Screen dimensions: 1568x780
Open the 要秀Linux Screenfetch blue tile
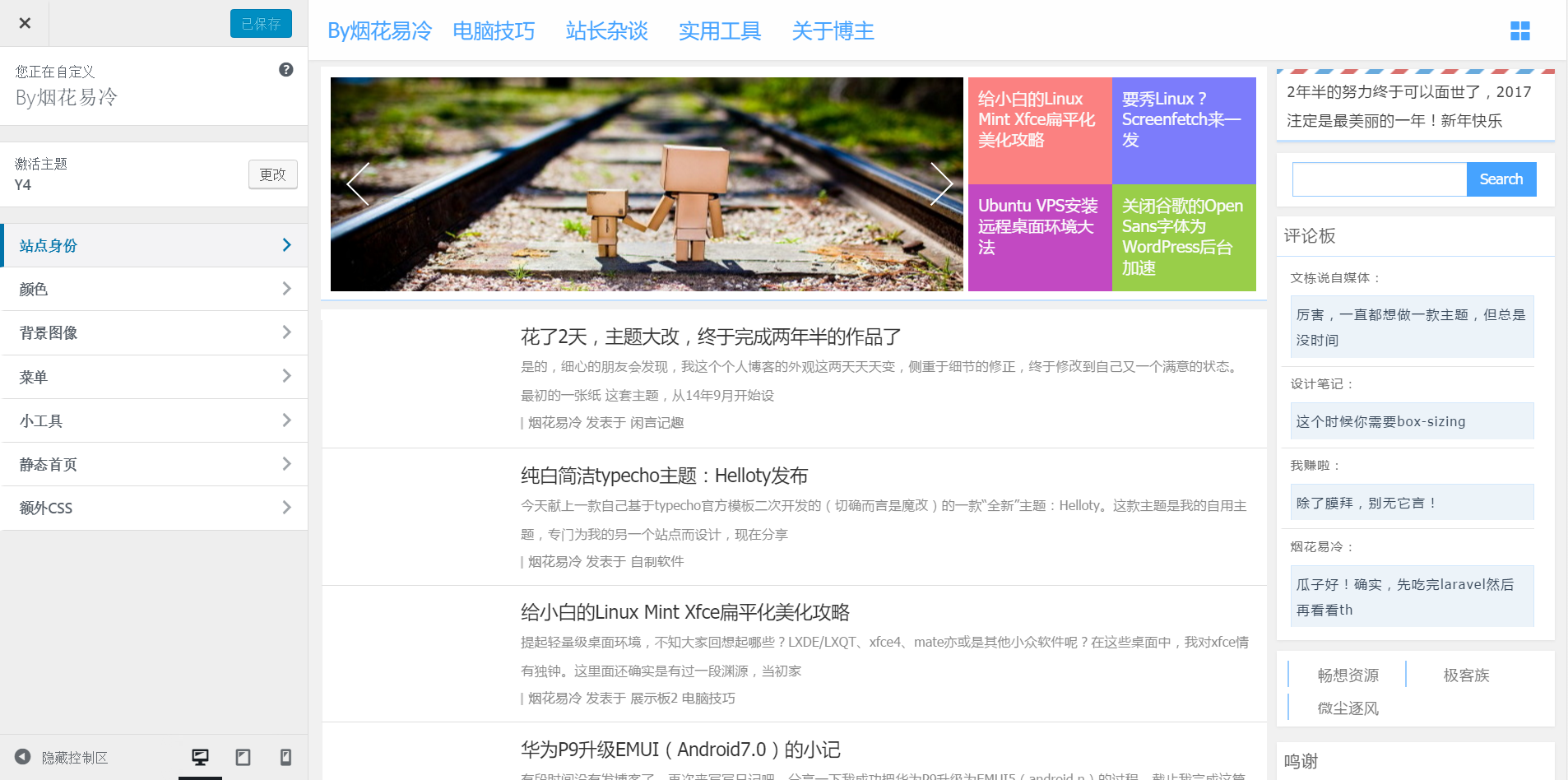point(1184,131)
